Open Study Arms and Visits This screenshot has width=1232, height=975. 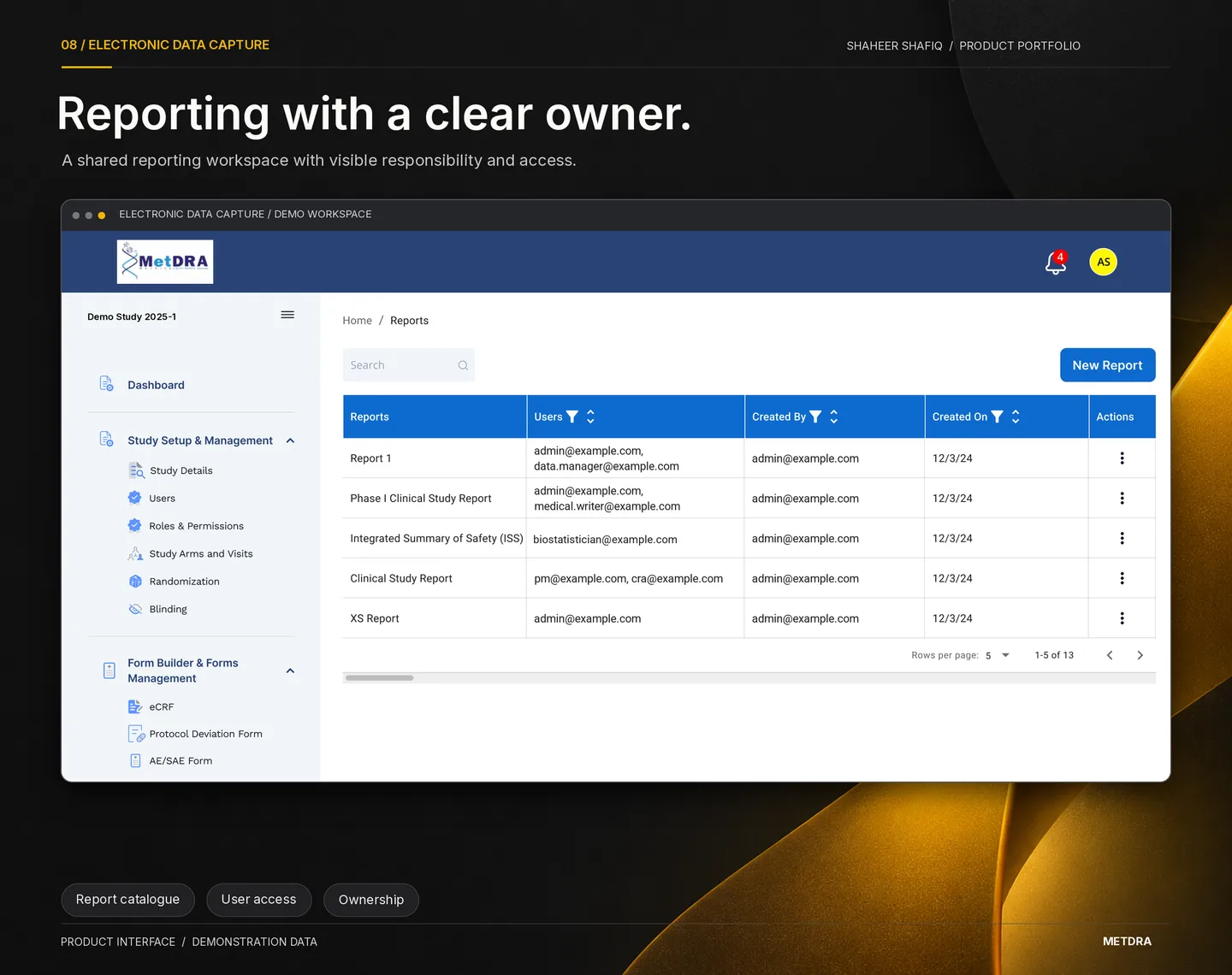click(200, 553)
